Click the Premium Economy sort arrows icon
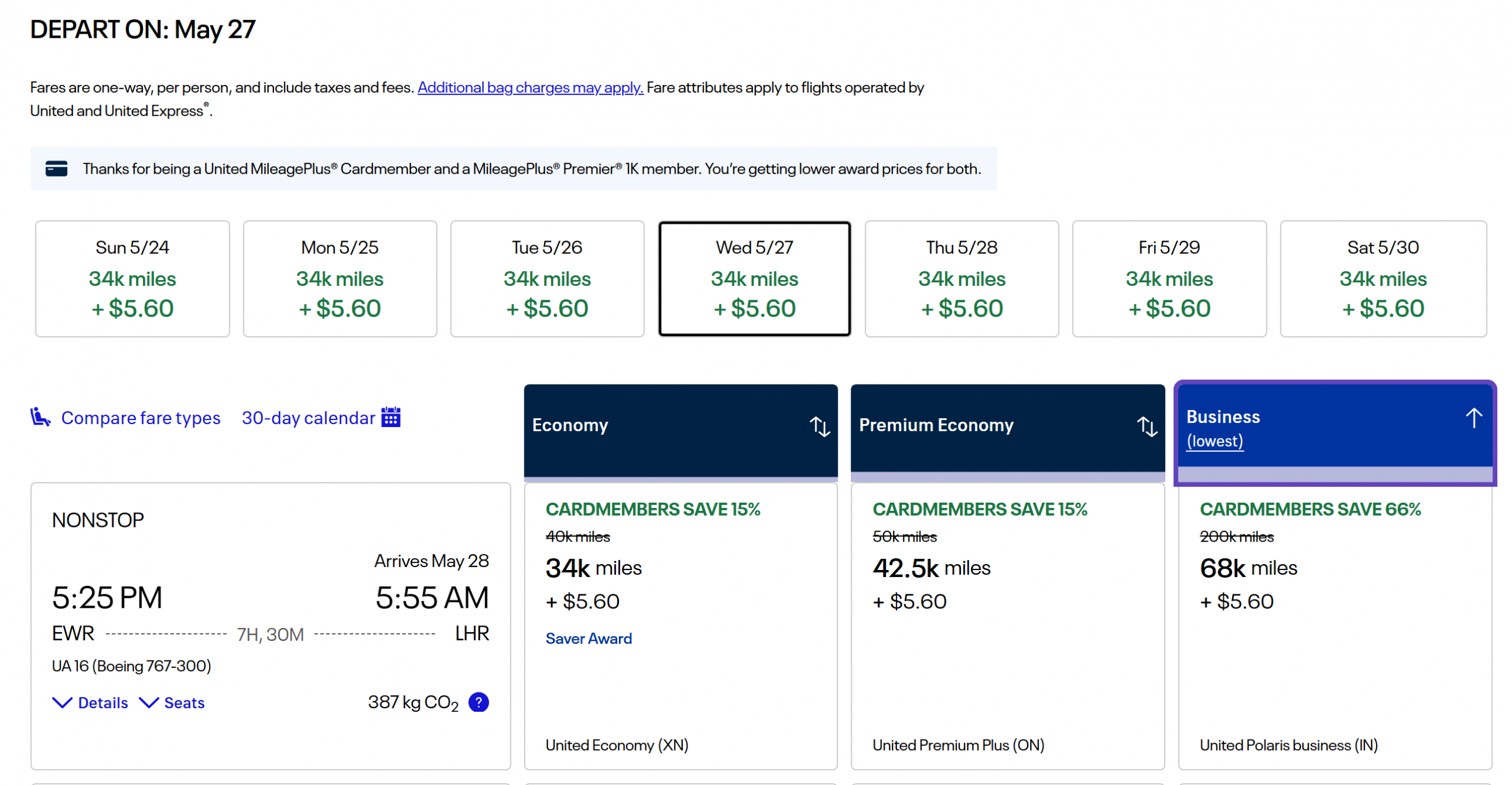 point(1146,426)
